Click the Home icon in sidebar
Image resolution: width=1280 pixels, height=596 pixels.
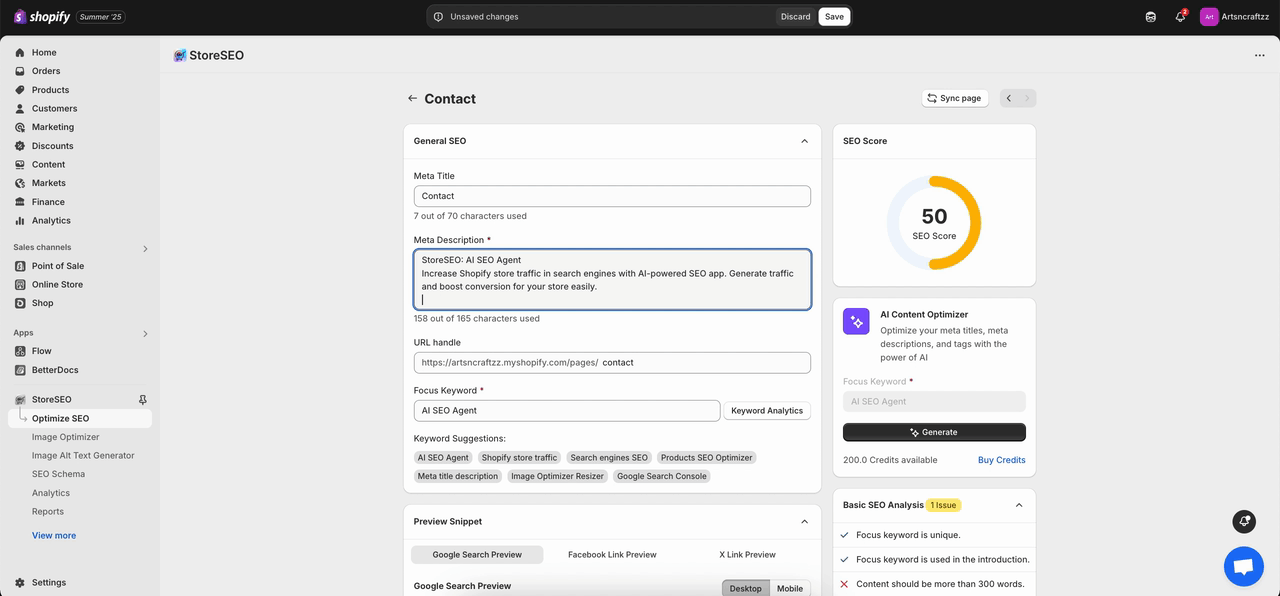[x=20, y=52]
